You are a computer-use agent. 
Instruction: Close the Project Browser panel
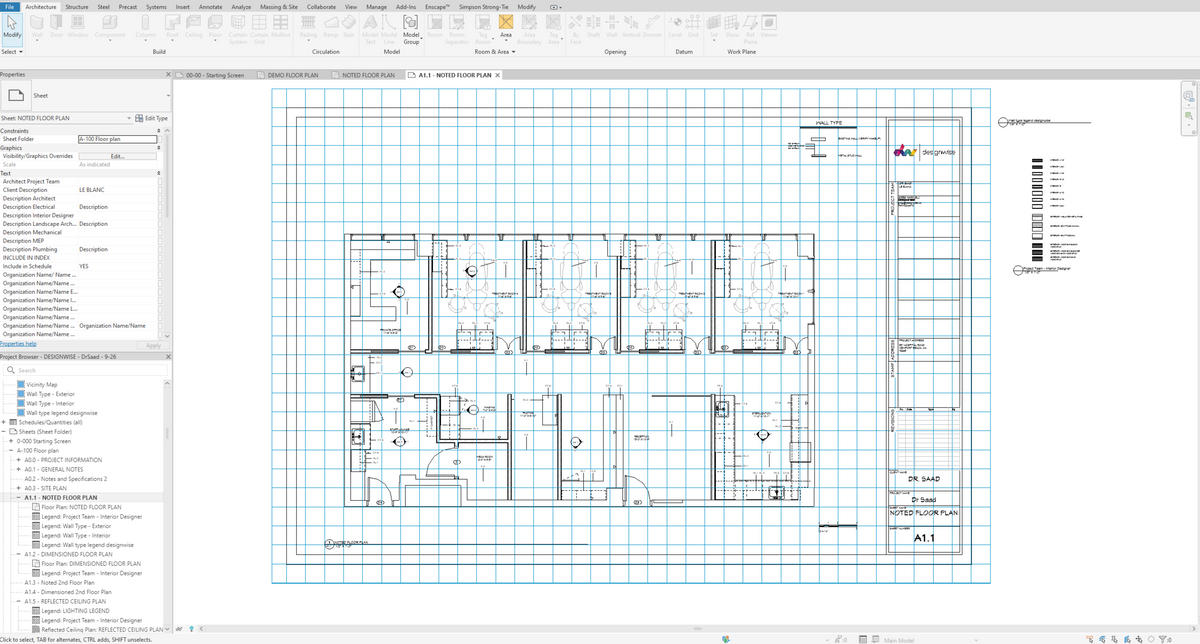tap(168, 357)
